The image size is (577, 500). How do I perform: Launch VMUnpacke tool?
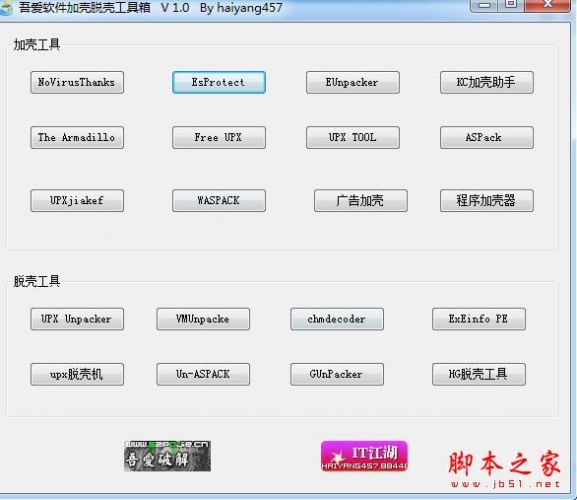(x=203, y=319)
